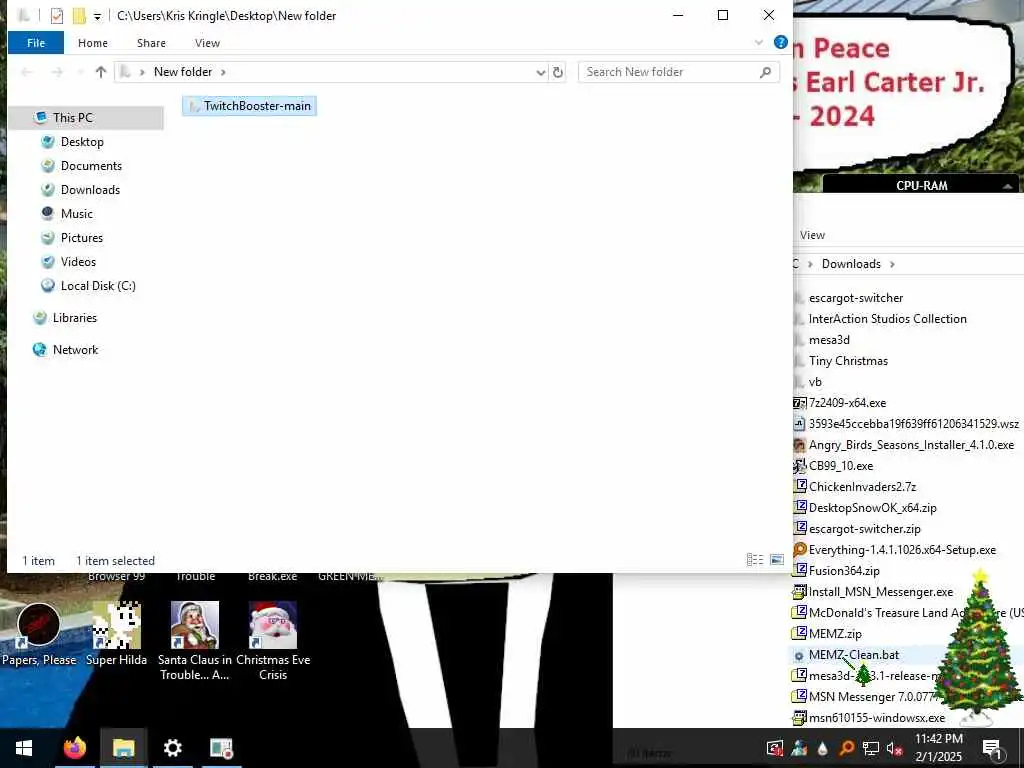The height and width of the screenshot is (768, 1024).
Task: Select Videos in the navigation pane
Action: [x=78, y=262]
